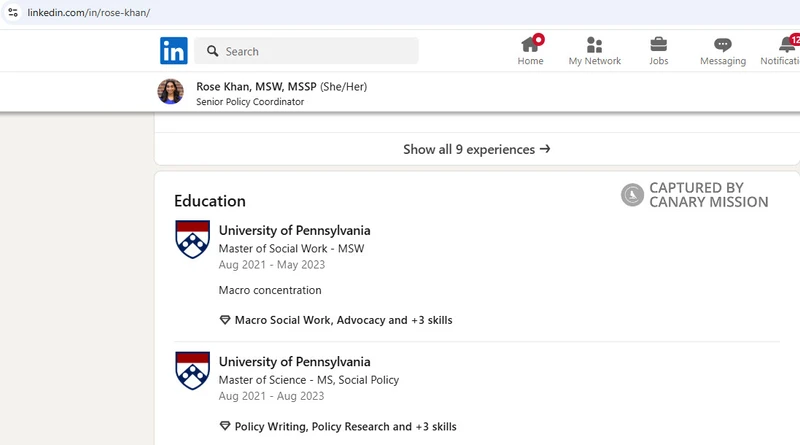Viewport: 800px width, 445px height.
Task: Click the dates Aug 2021 - May 2023
Action: [271, 264]
